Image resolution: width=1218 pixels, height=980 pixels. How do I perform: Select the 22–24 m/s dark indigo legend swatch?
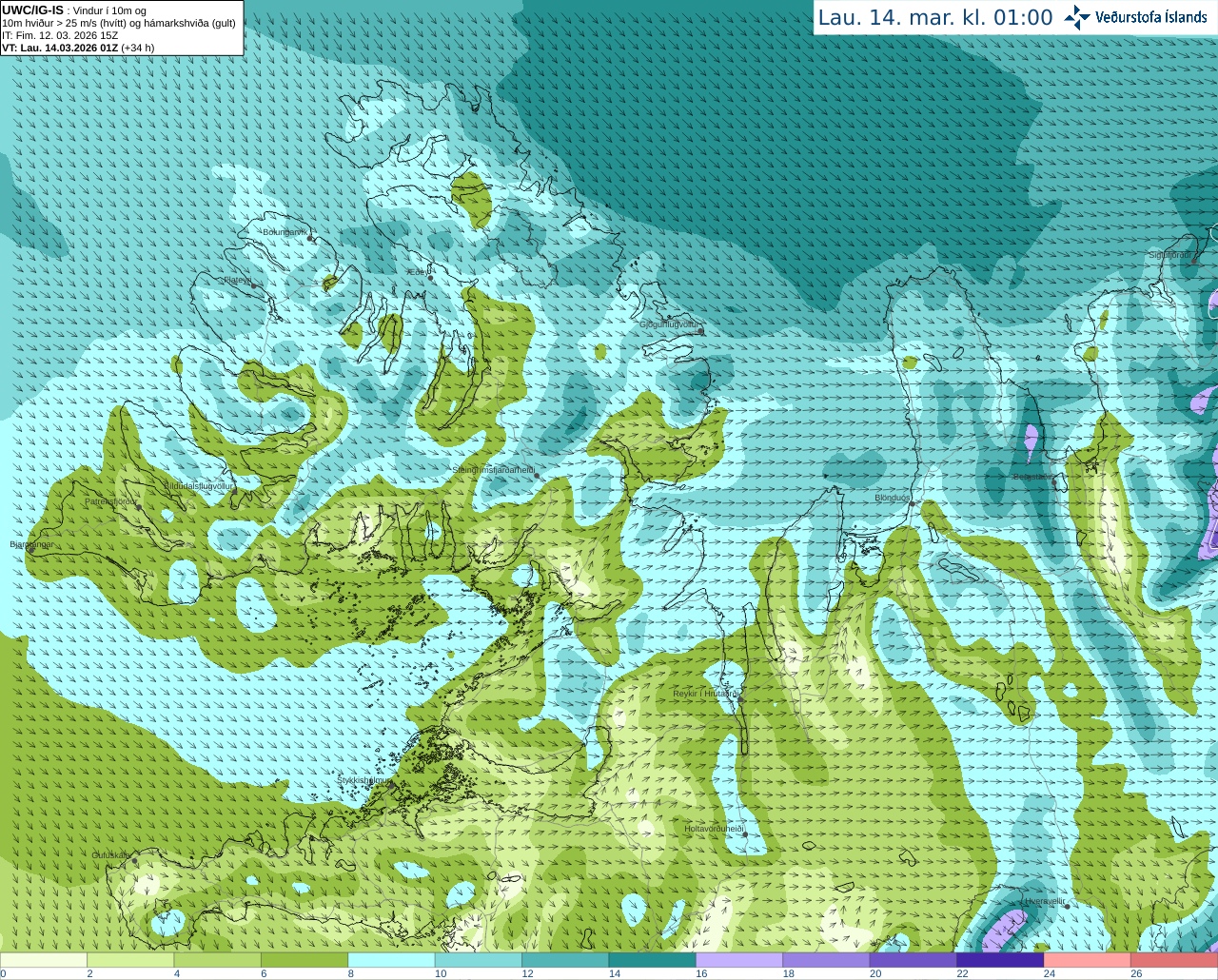pos(1000,960)
